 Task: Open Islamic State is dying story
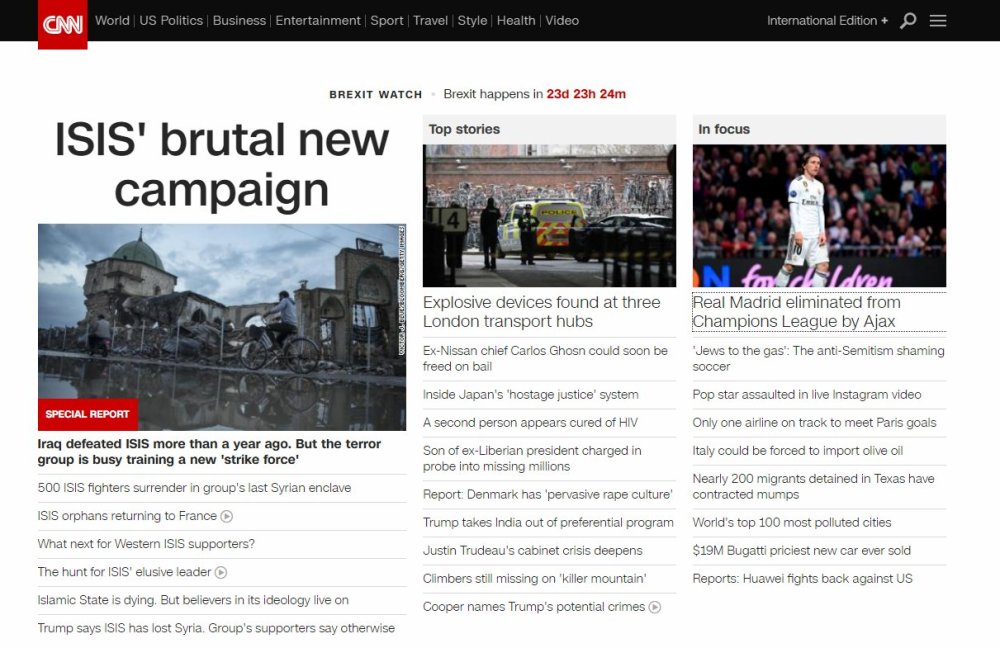click(193, 600)
